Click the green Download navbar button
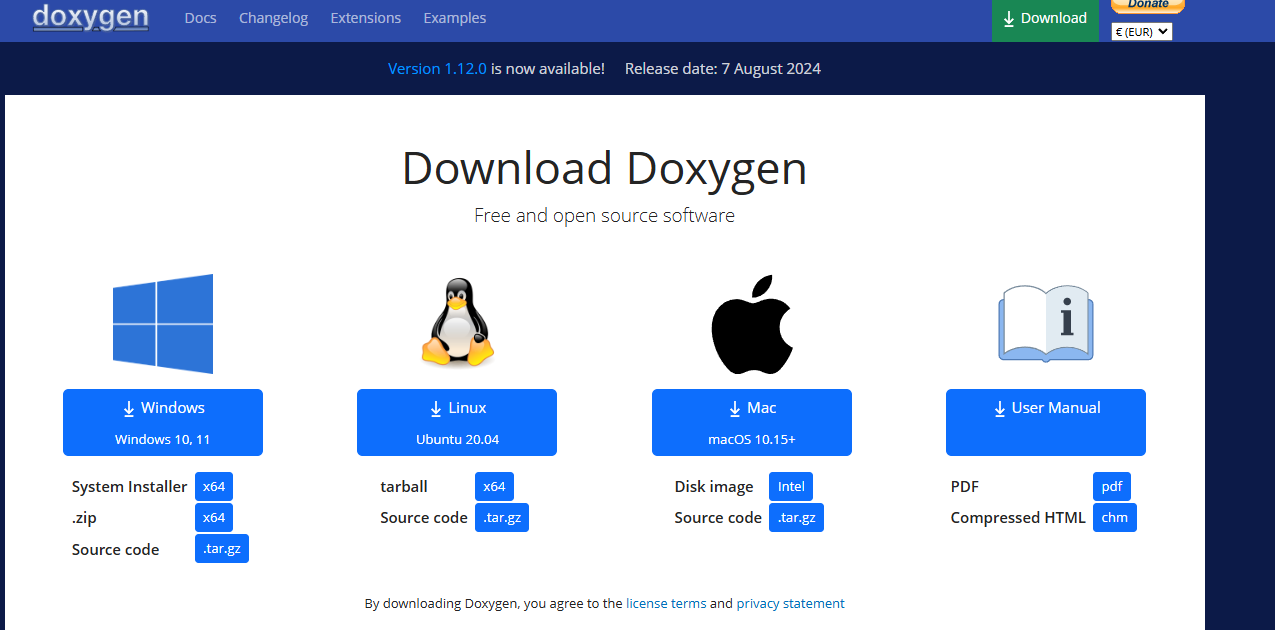The height and width of the screenshot is (630, 1275). click(1045, 19)
